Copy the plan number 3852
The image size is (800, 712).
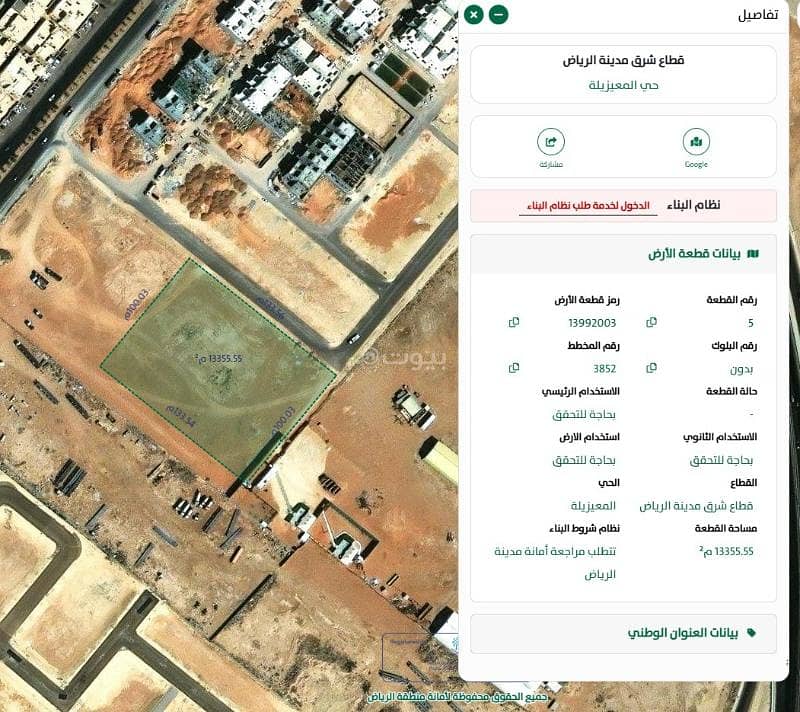tap(514, 368)
